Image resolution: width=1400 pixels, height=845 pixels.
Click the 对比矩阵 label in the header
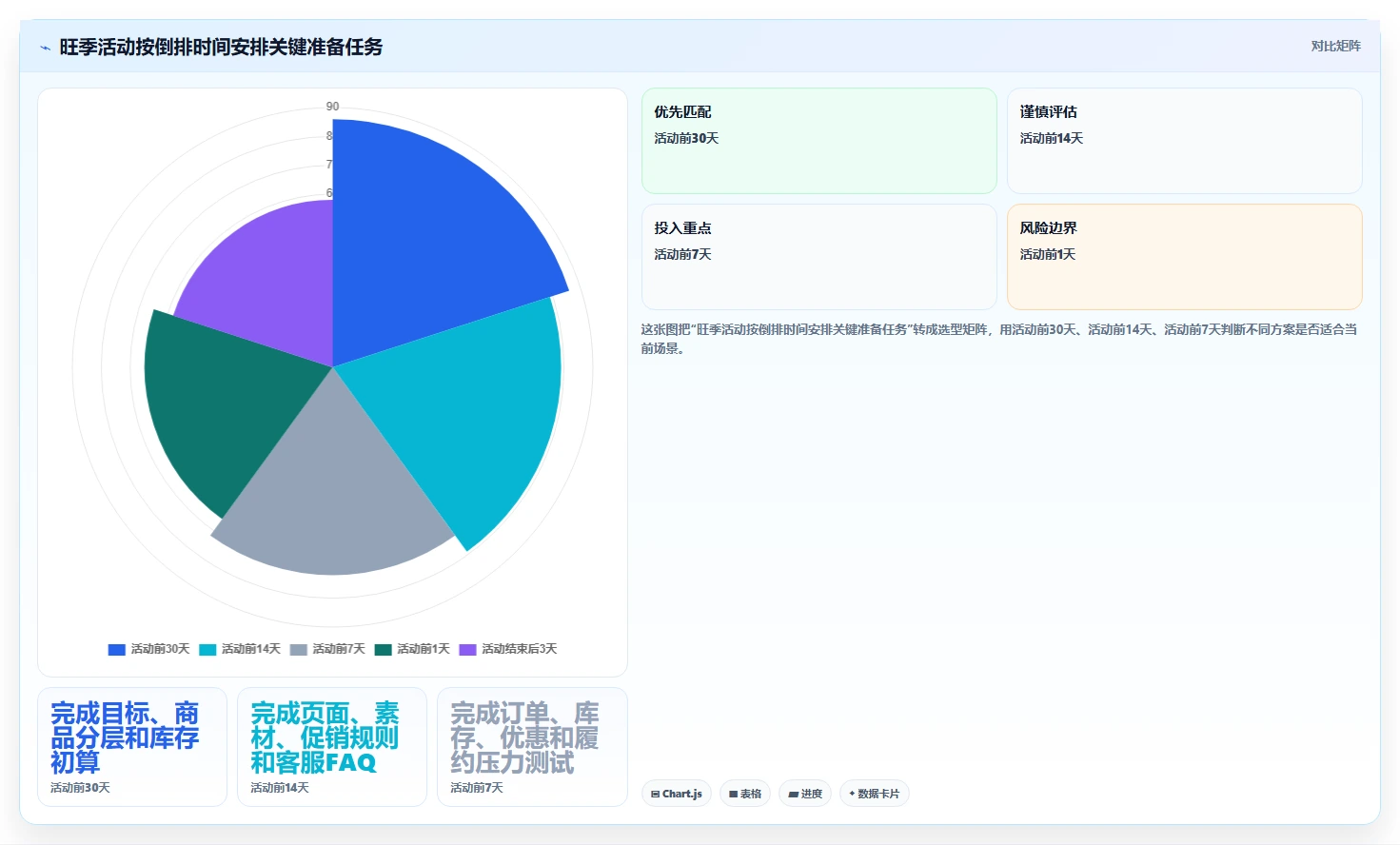(x=1335, y=46)
